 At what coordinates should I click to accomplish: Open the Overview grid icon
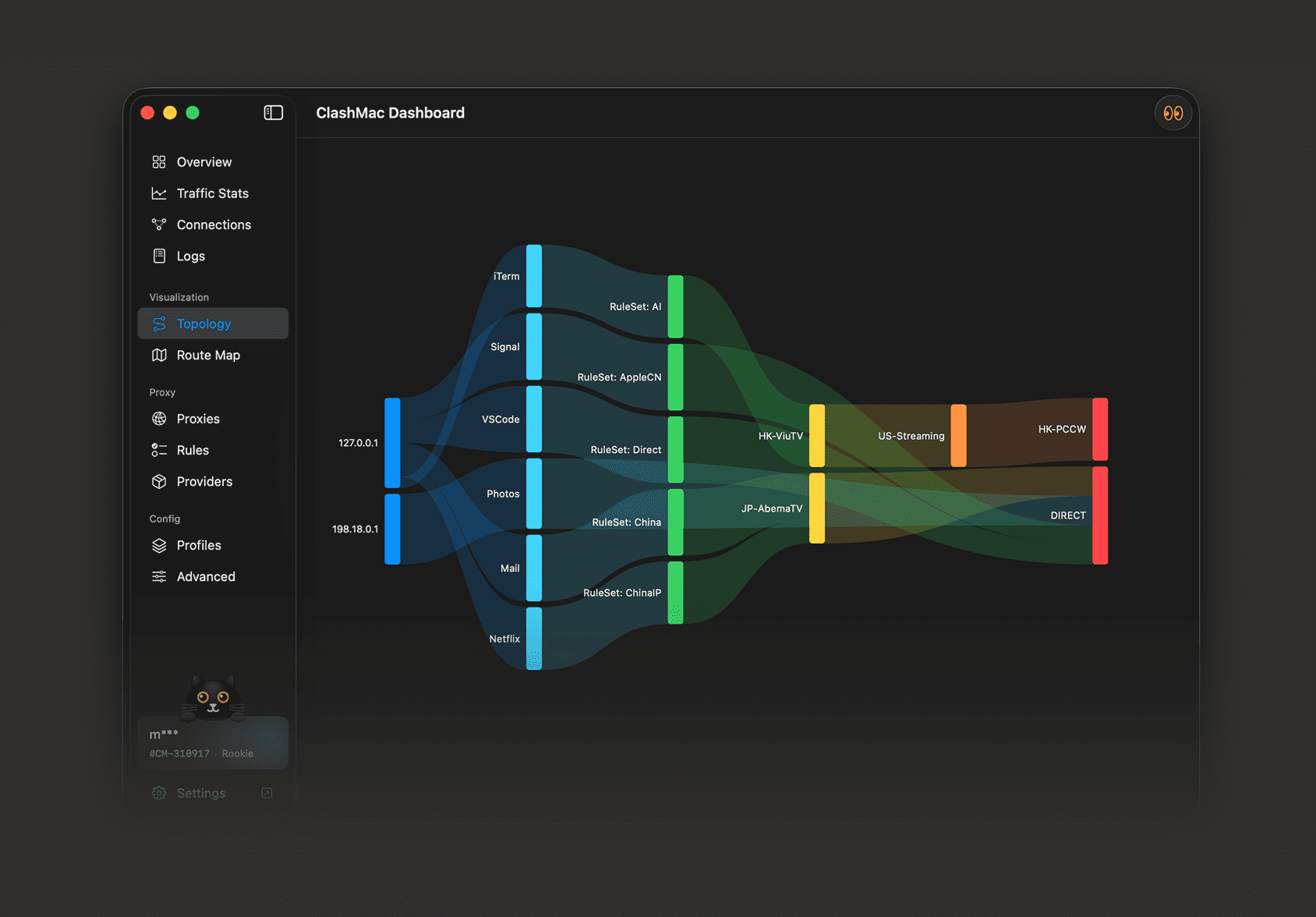159,162
